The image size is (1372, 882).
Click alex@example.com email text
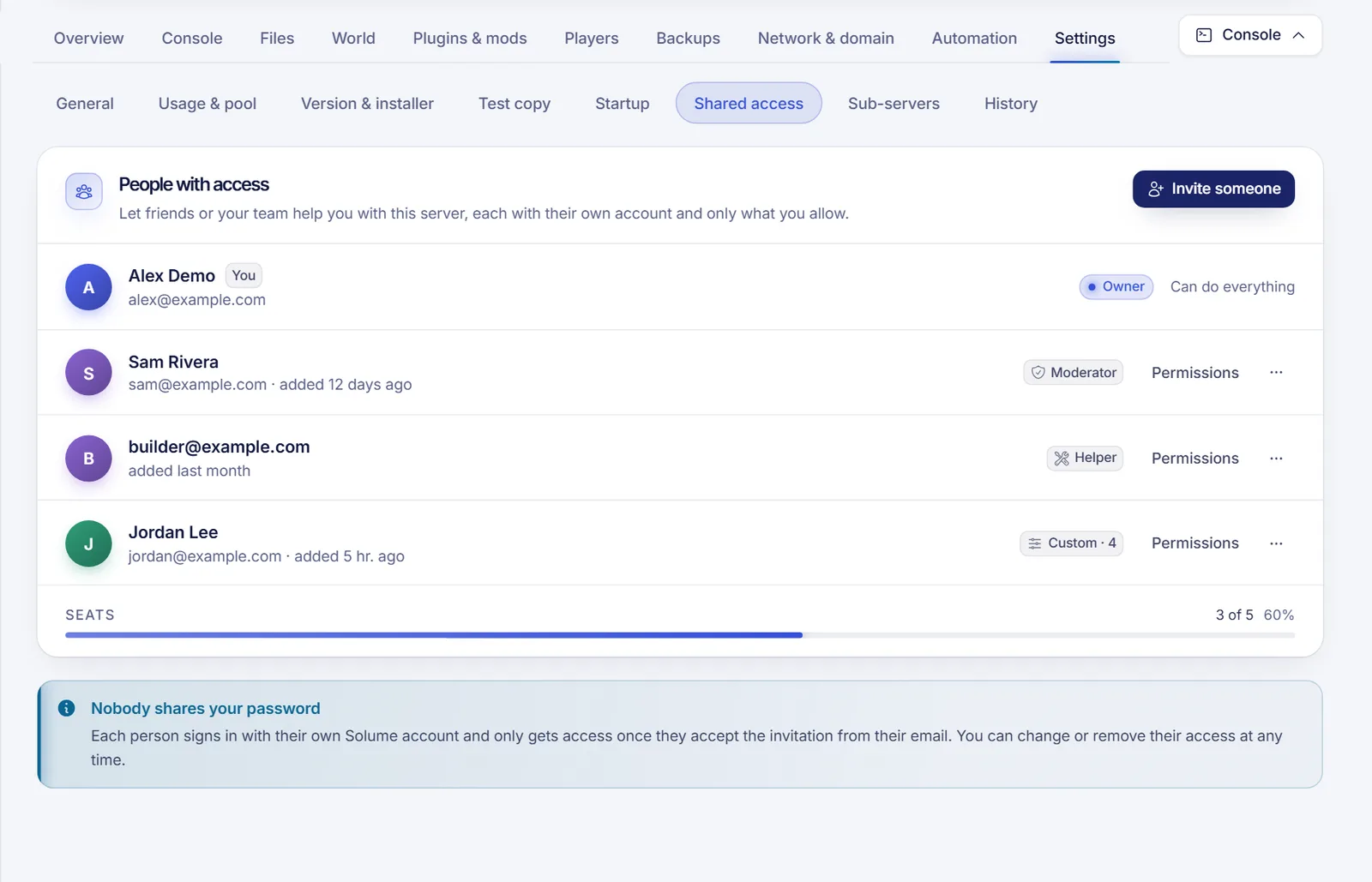pos(197,300)
